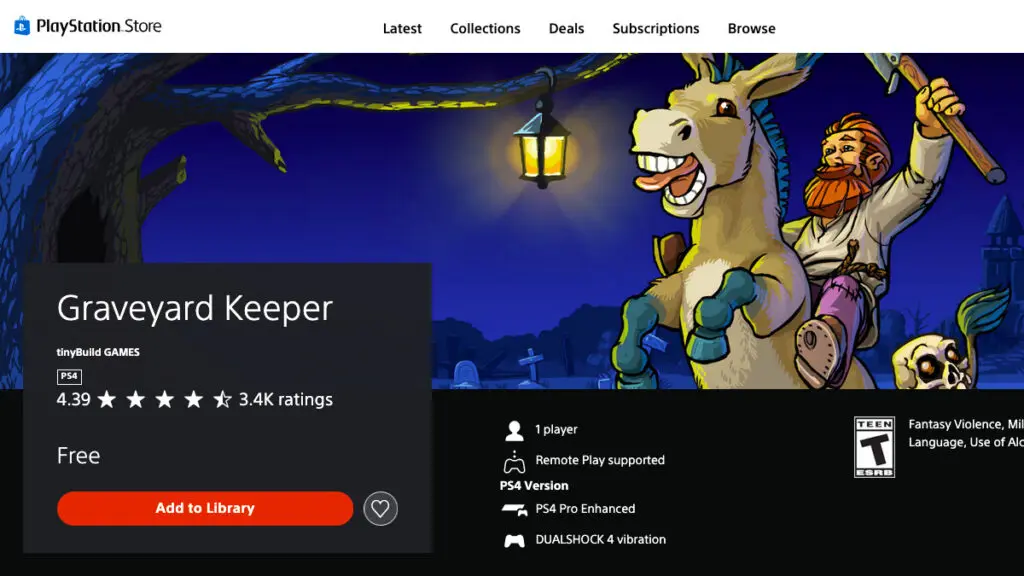
Task: Open the Browse menu
Action: [751, 29]
